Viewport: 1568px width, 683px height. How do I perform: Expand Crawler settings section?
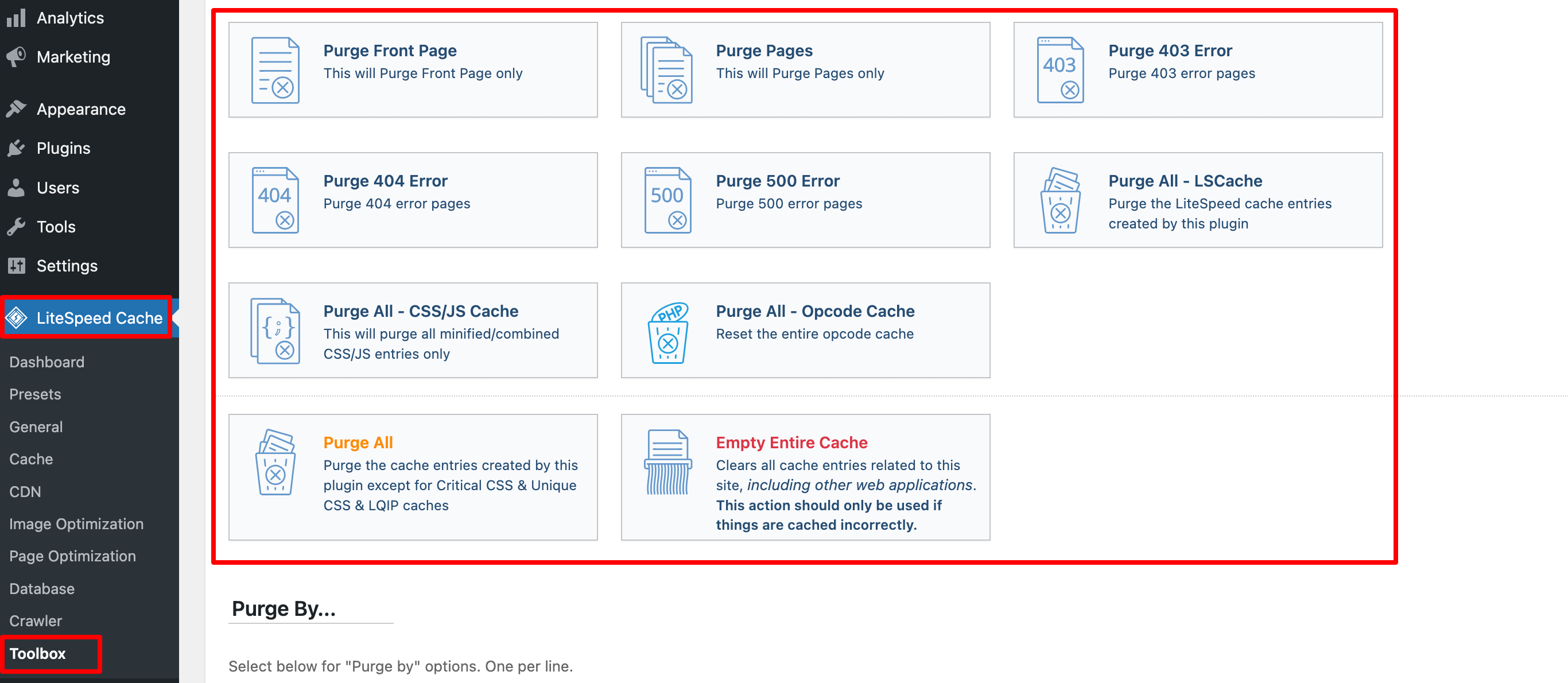35,620
